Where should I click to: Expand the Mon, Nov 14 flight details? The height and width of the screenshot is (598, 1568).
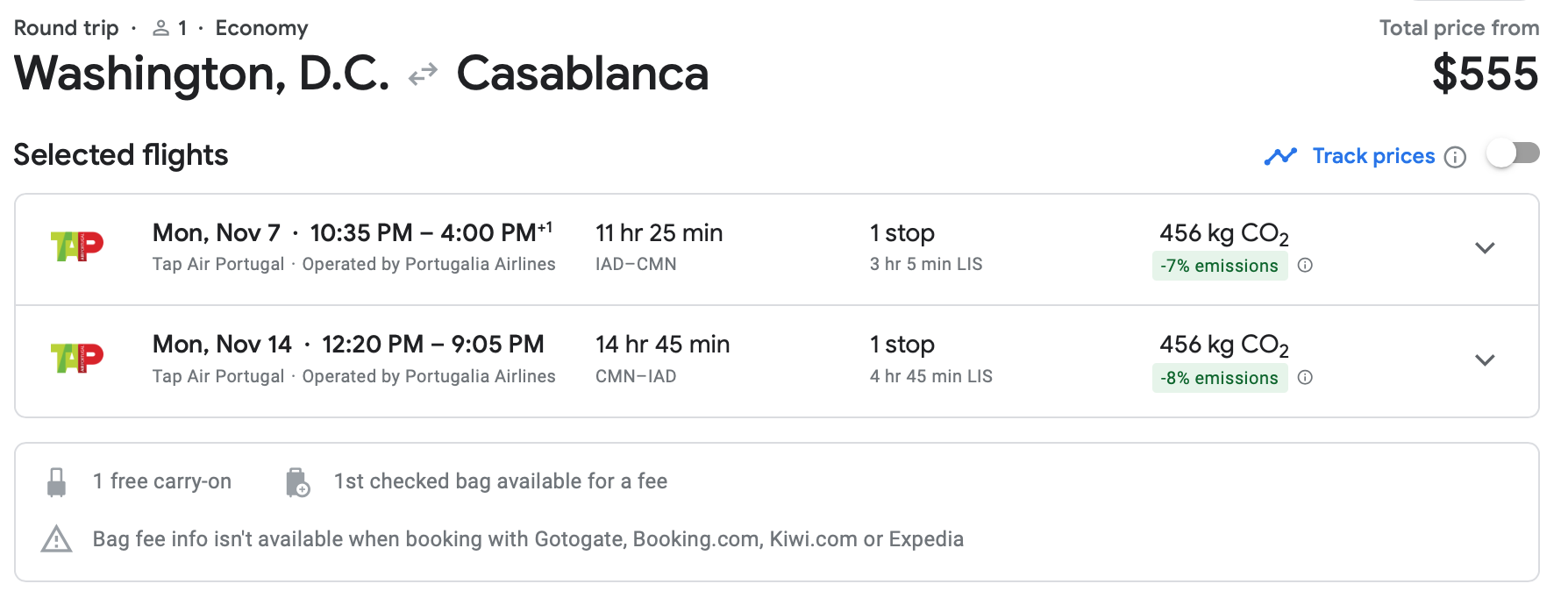pos(1485,360)
